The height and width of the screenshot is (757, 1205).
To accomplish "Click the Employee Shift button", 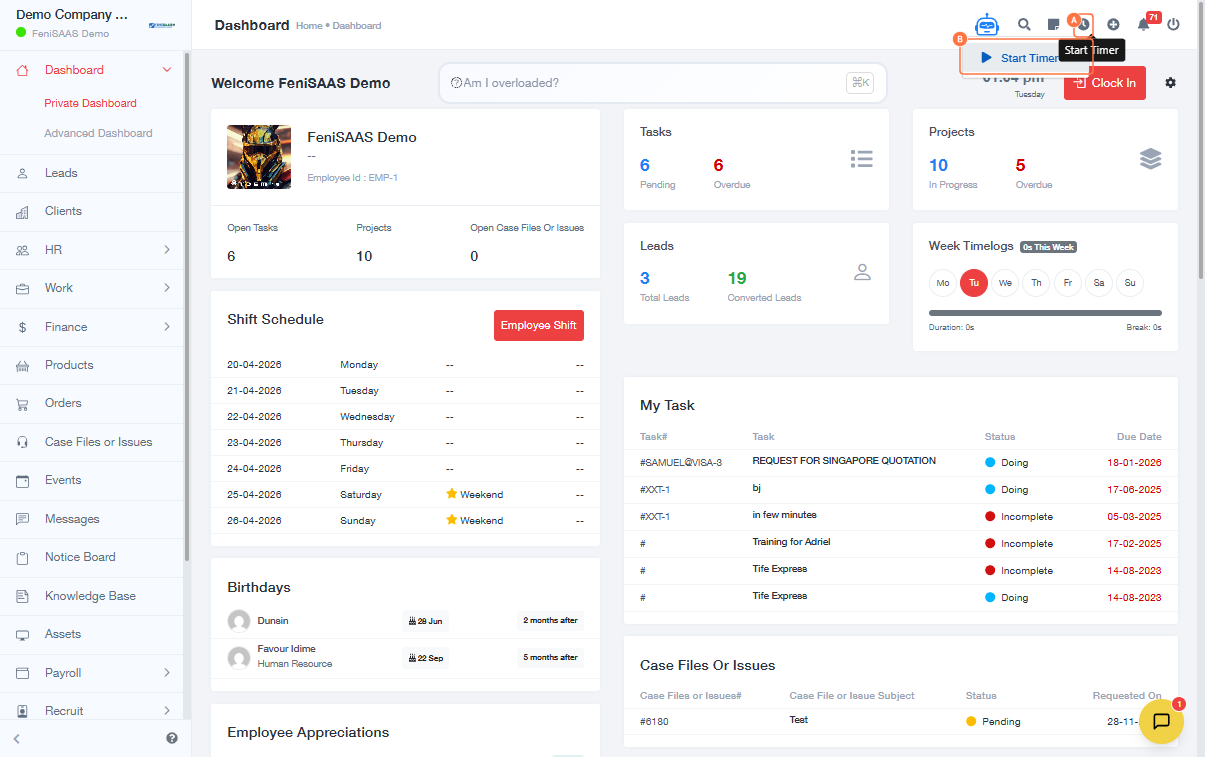I will 538,325.
